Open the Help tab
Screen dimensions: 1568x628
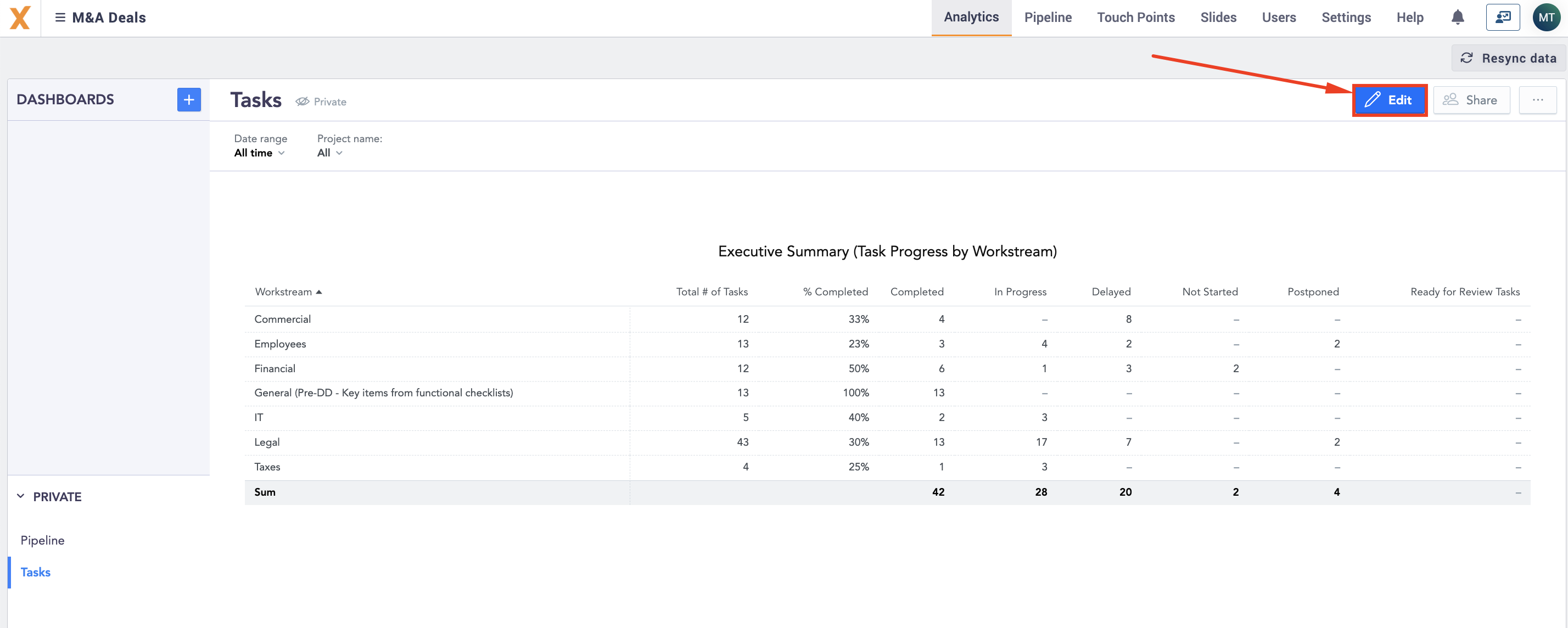click(x=1410, y=17)
